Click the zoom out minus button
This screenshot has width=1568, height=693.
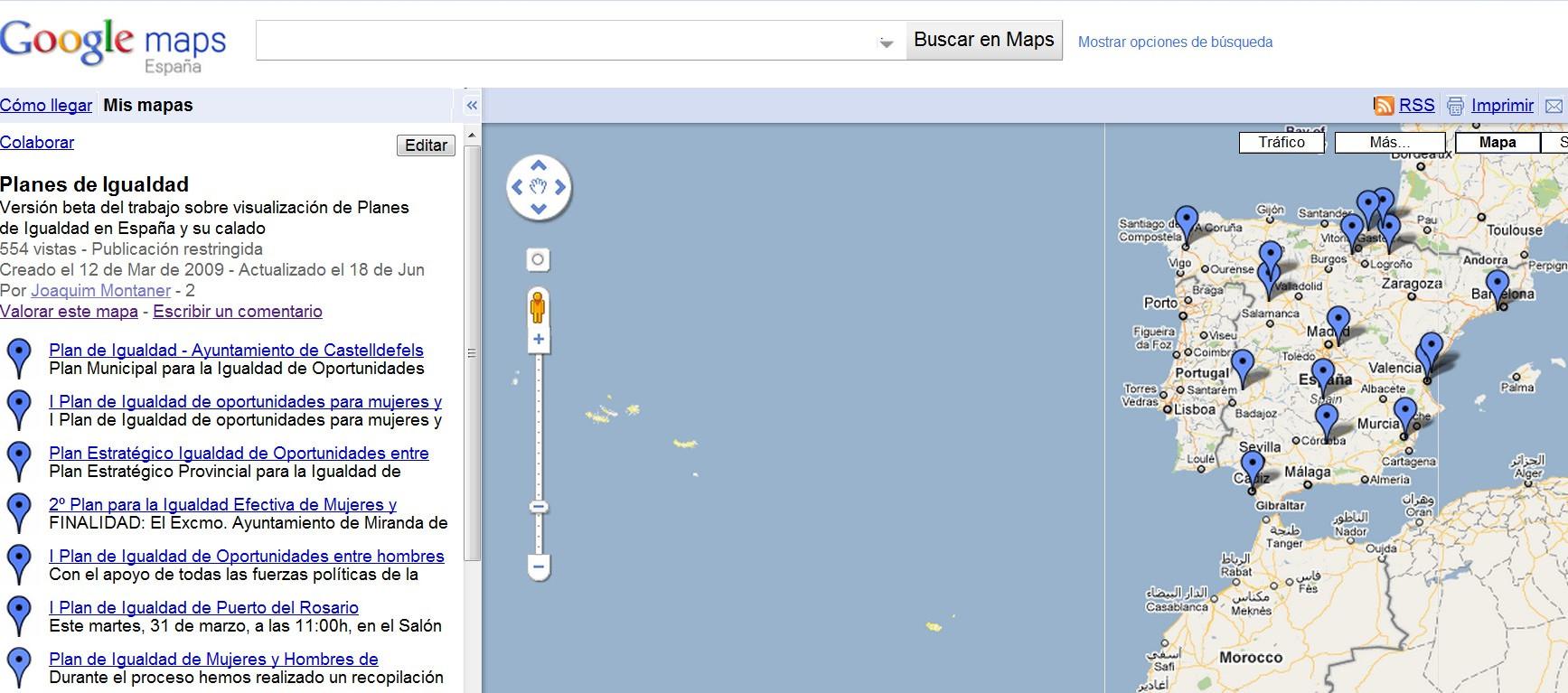[539, 567]
